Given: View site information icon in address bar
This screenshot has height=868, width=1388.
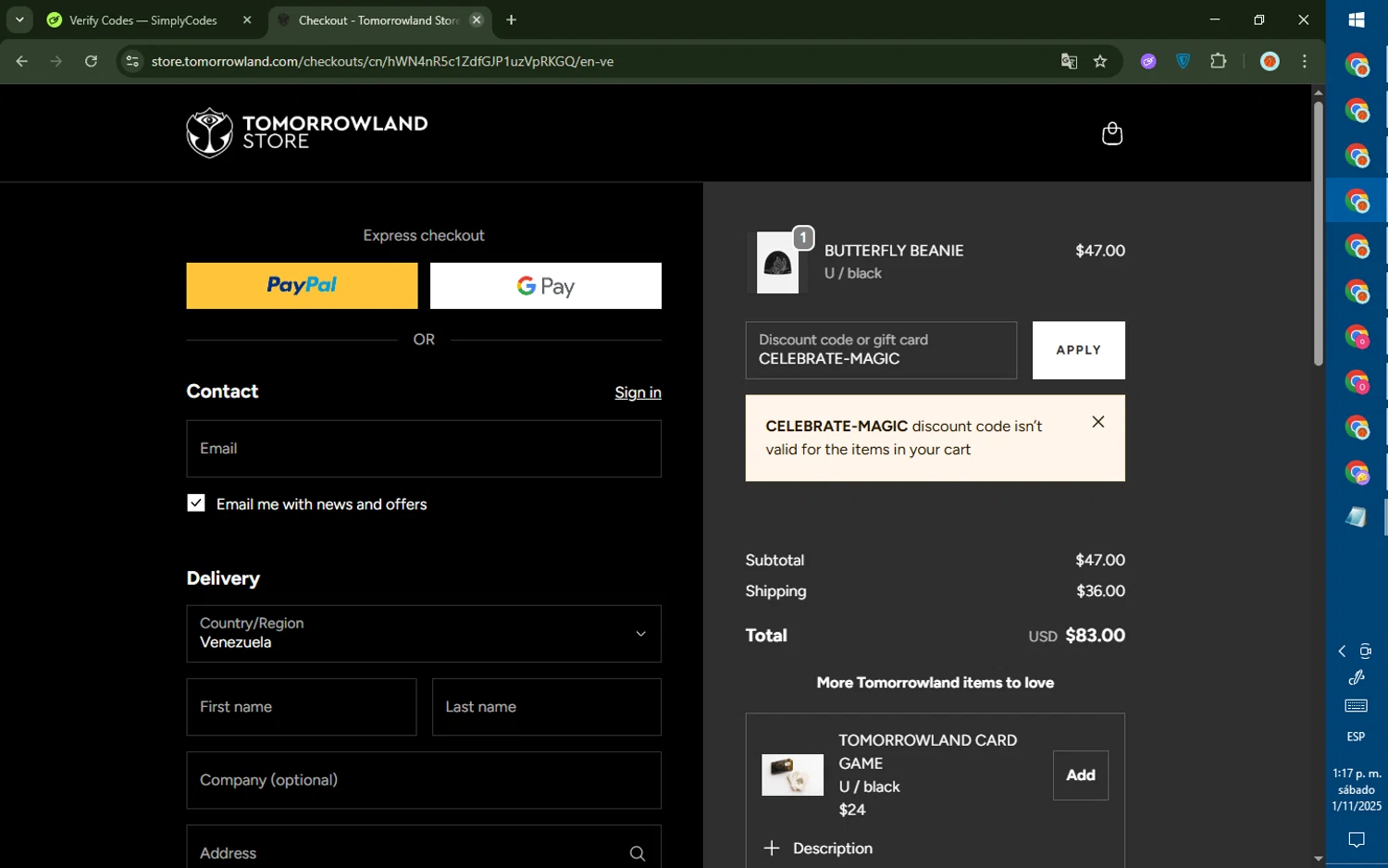Looking at the screenshot, I should 132,61.
